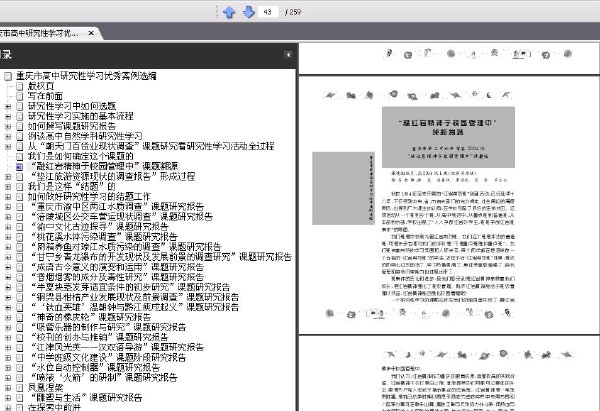Expand the 例谈高中自然学科研究性学习 node
Viewport: 600px width, 411px height.
tap(8, 136)
